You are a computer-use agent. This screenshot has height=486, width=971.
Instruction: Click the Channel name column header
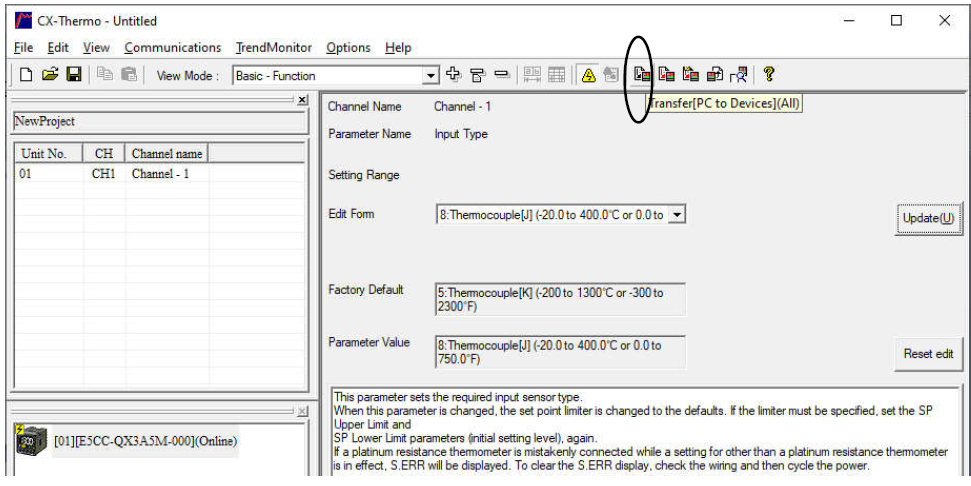[167, 154]
